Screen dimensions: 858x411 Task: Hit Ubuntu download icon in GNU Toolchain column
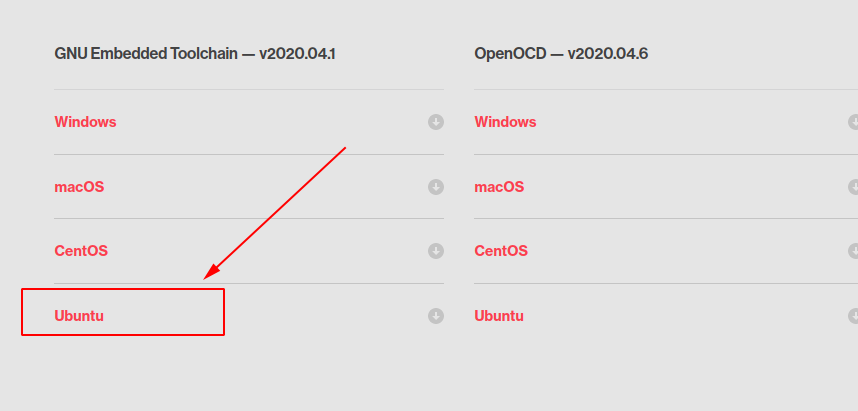point(436,316)
